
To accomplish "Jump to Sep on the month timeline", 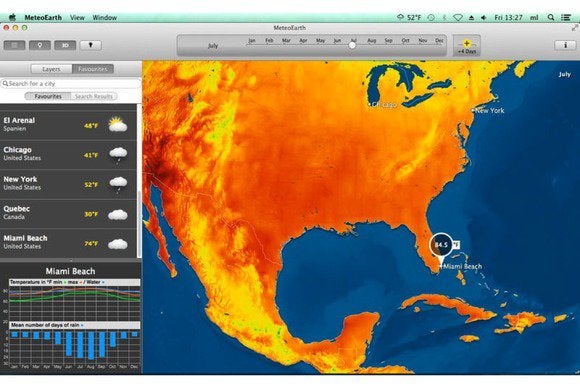I will 388,40.
